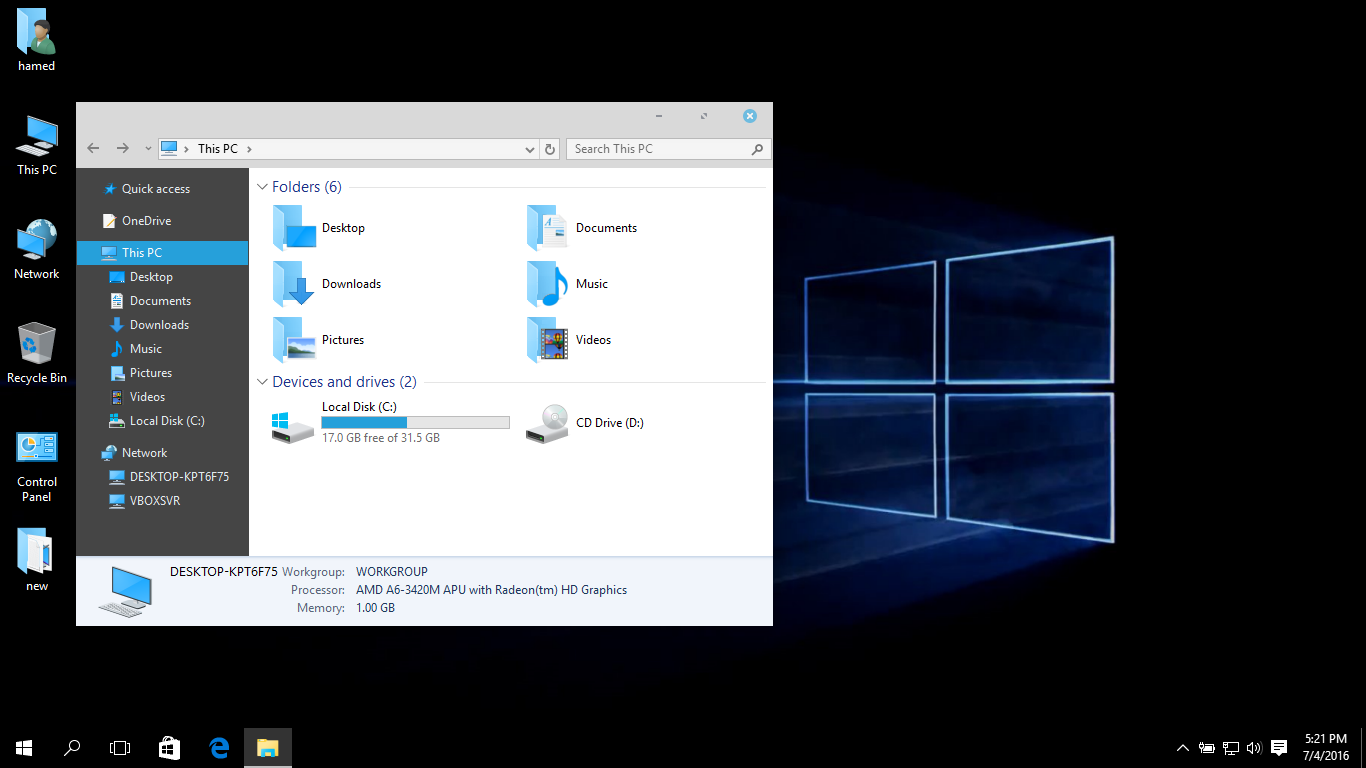1366x768 pixels.
Task: Click the Local Disk (C:) usage bar
Action: 415,423
